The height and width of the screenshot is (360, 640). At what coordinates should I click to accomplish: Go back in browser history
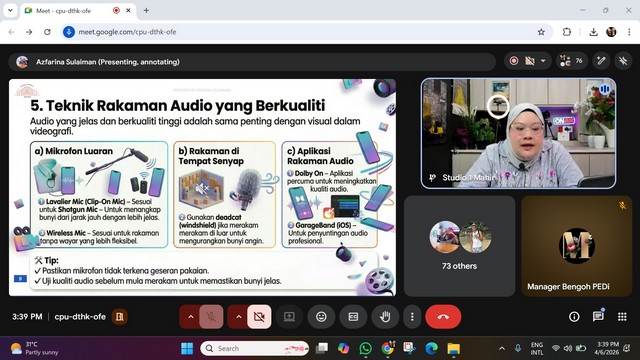tap(11, 32)
